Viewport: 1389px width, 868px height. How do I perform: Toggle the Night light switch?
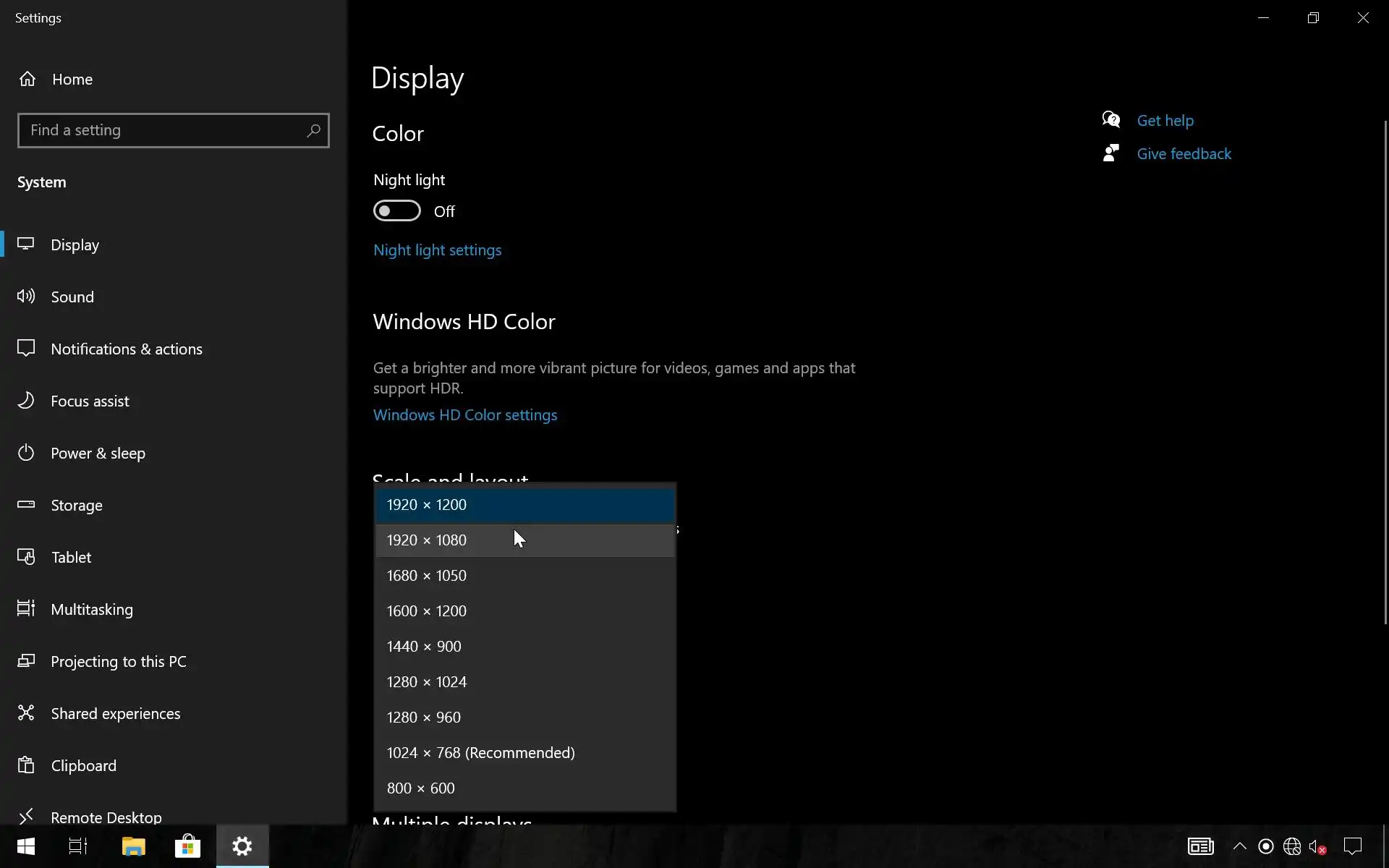point(396,211)
